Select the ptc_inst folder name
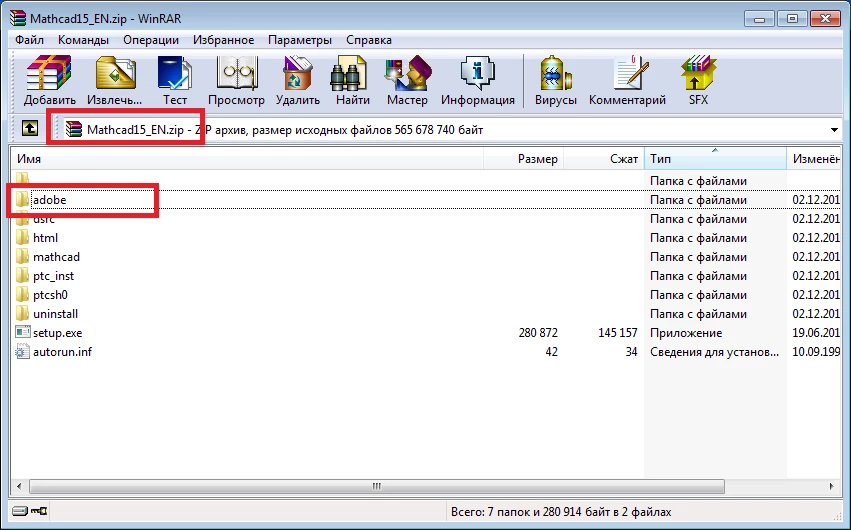Viewport: 851px width, 530px height. [x=53, y=276]
